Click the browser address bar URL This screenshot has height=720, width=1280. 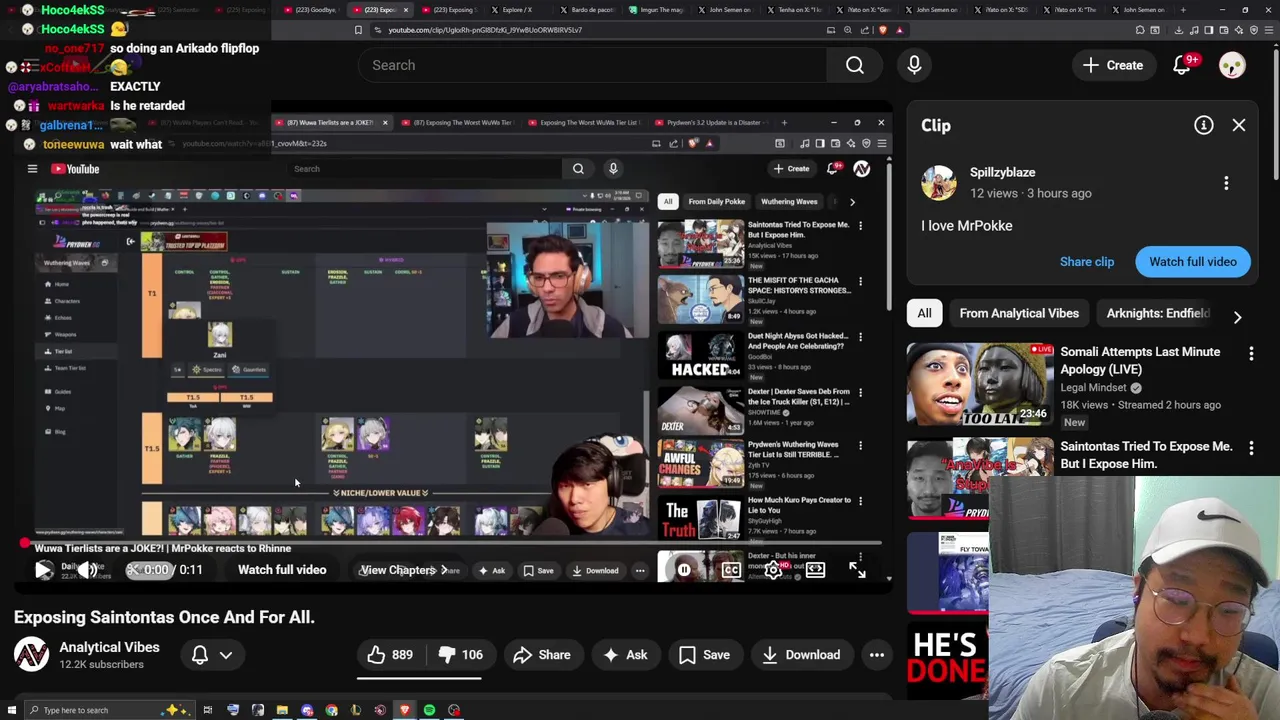point(485,30)
